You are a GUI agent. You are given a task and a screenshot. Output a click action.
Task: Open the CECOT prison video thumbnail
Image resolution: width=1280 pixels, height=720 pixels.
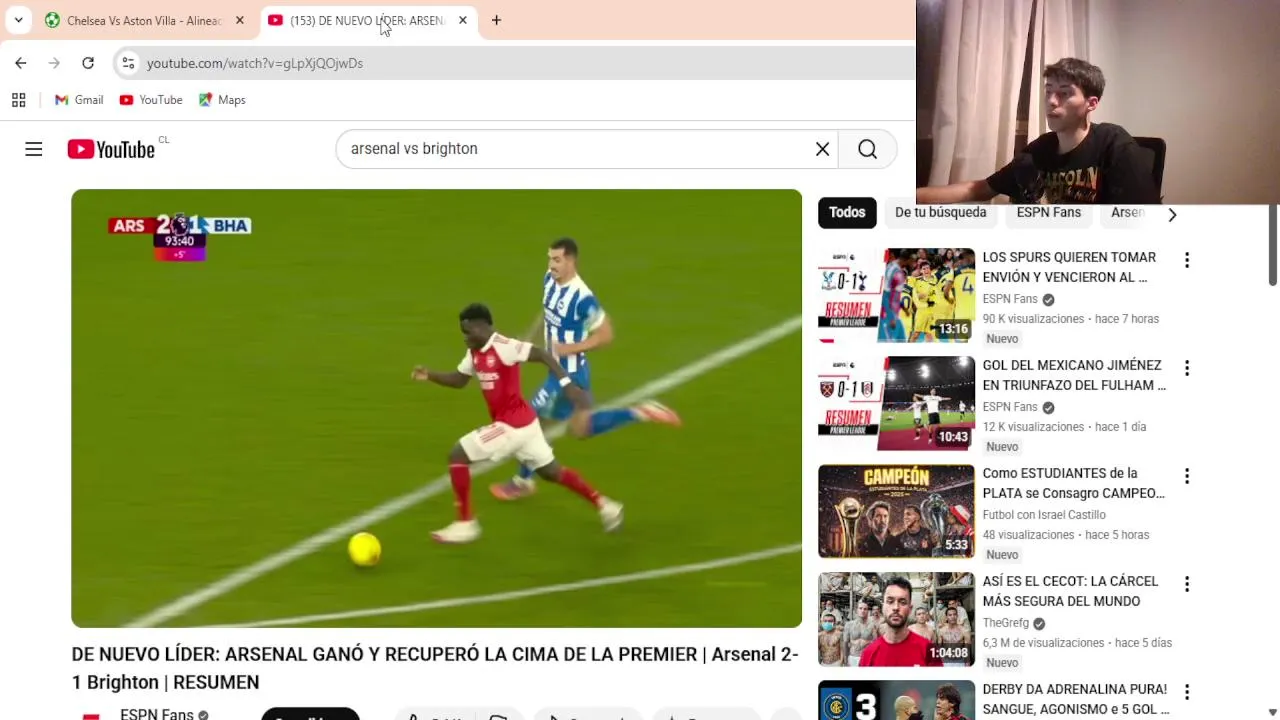click(x=896, y=619)
